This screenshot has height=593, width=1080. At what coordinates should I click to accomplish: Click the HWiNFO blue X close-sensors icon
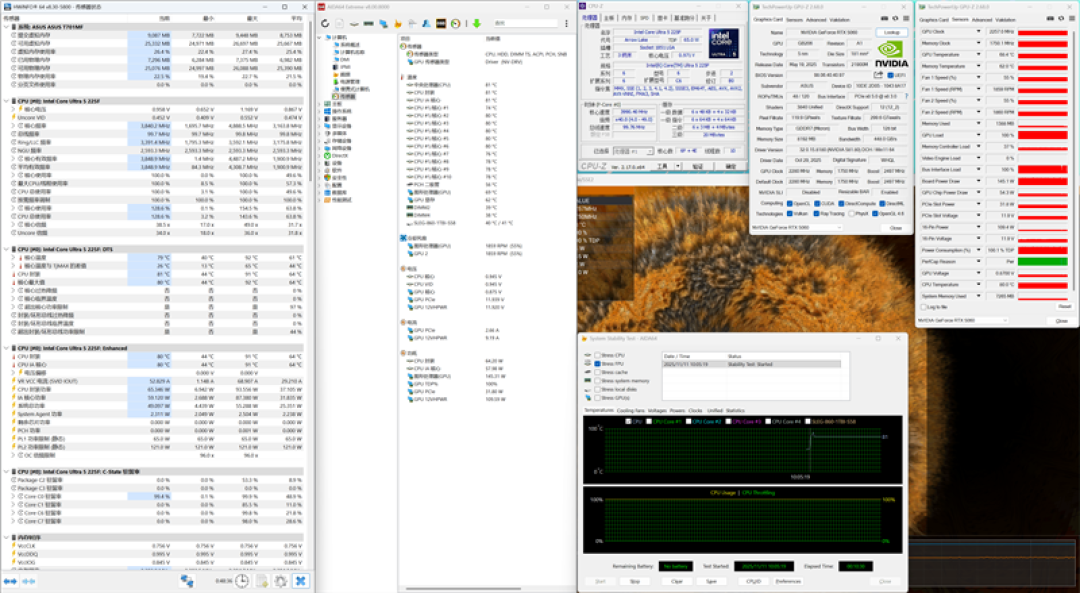(300, 581)
